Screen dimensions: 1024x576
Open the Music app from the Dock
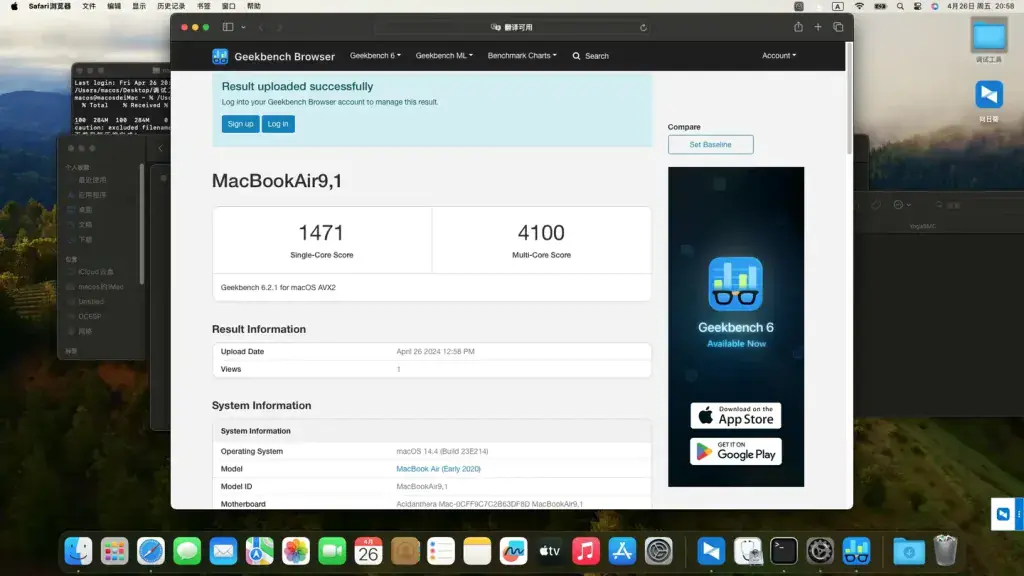point(586,551)
